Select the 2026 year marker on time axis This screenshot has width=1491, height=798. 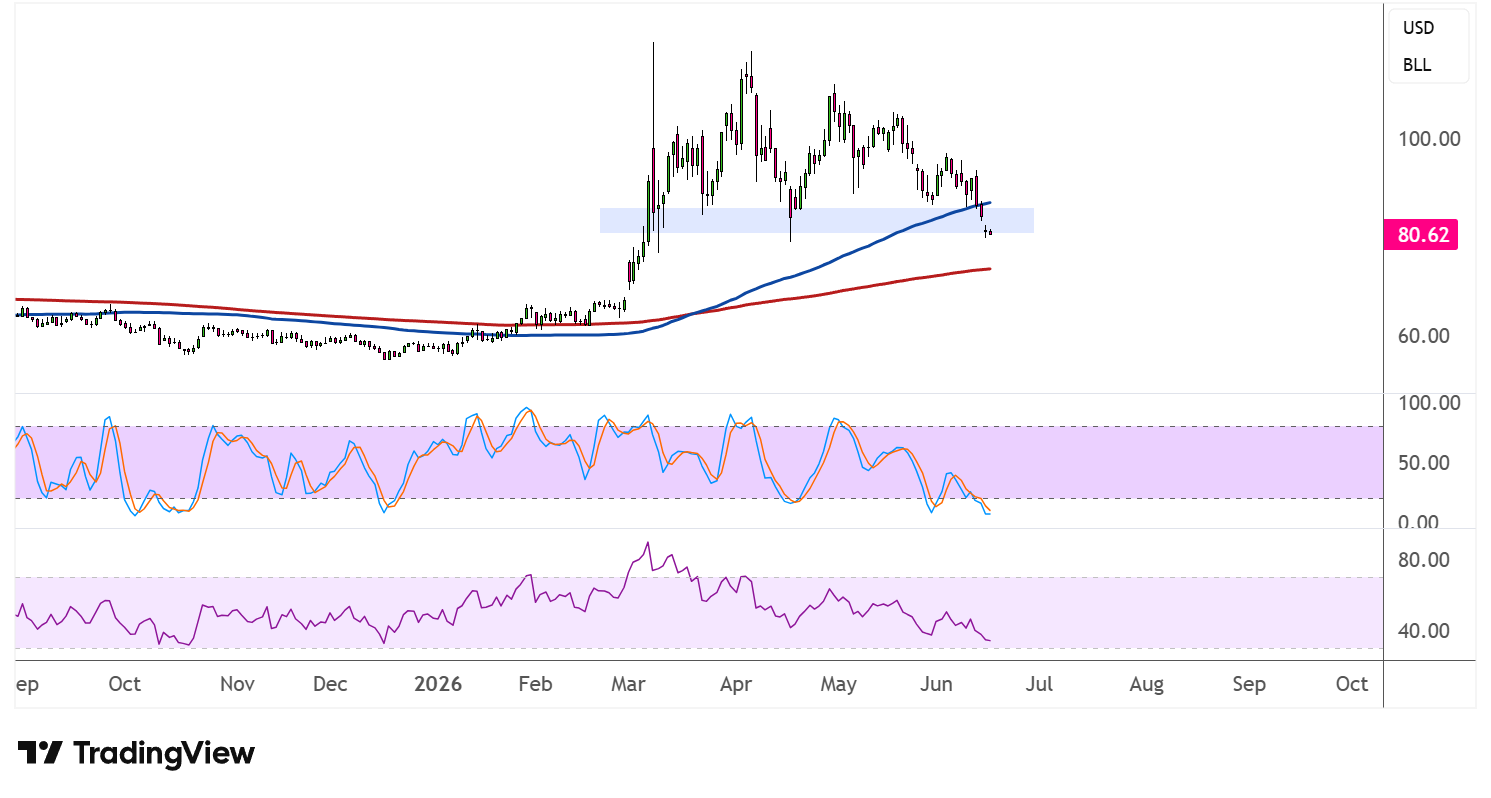click(x=438, y=684)
